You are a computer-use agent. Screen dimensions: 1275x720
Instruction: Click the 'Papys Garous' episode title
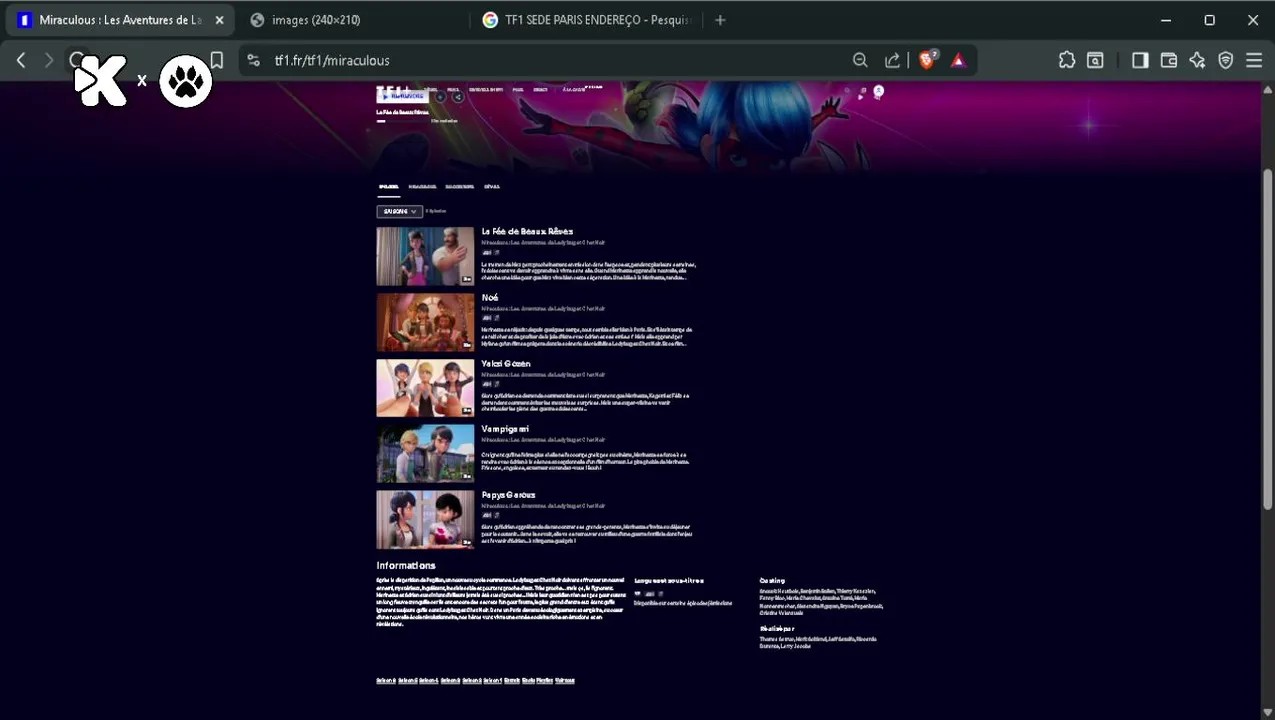pyautogui.click(x=508, y=495)
